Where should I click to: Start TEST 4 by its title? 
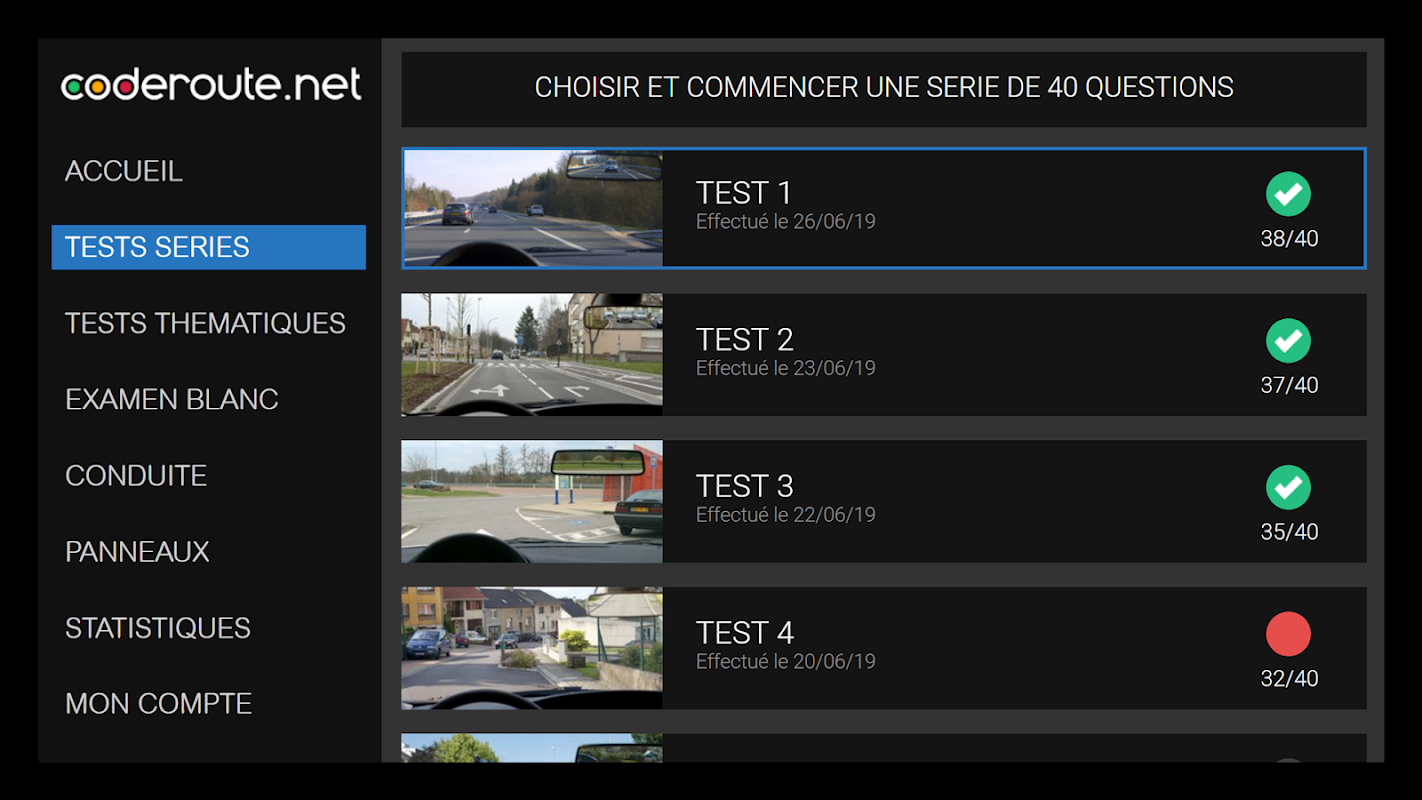(744, 633)
